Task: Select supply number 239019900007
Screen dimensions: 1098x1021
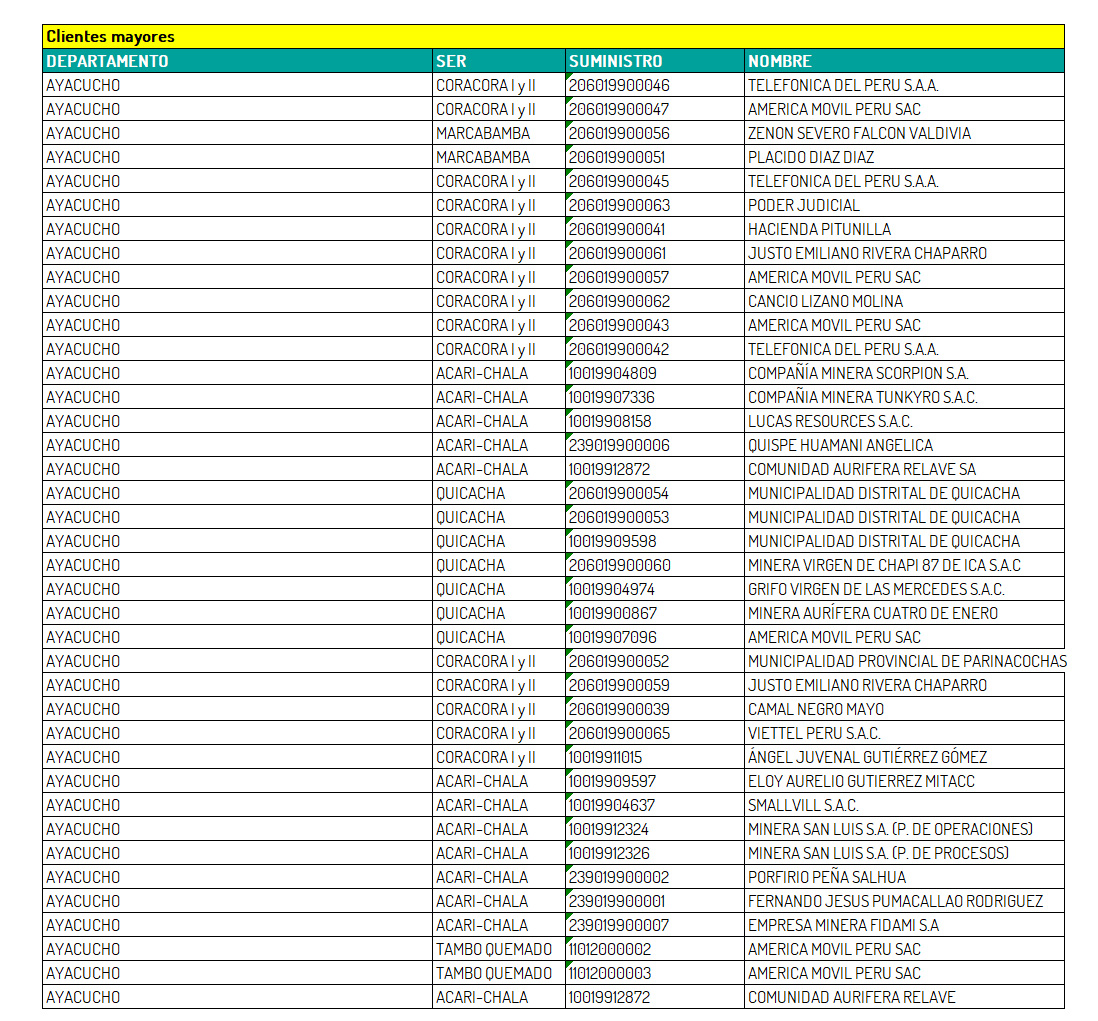Action: pyautogui.click(x=655, y=924)
